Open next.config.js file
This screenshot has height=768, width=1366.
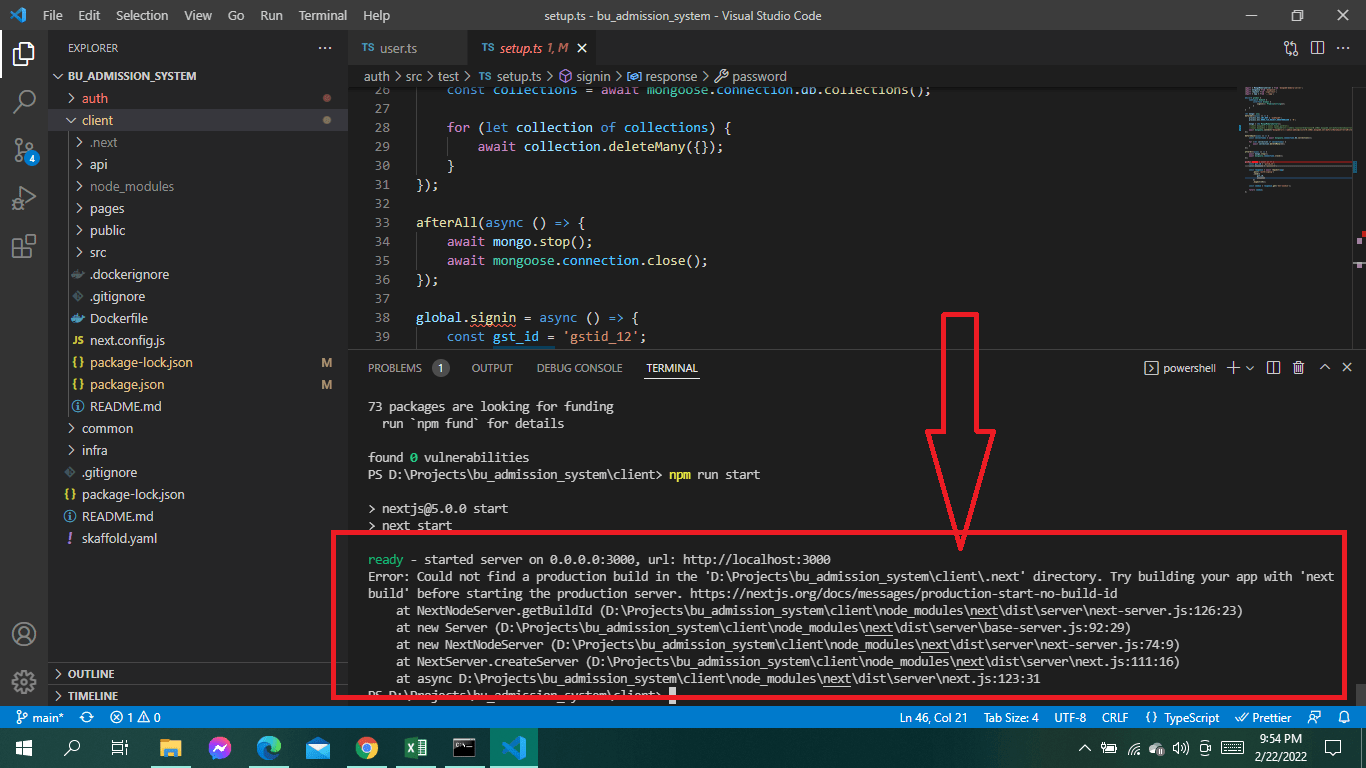tap(197, 340)
